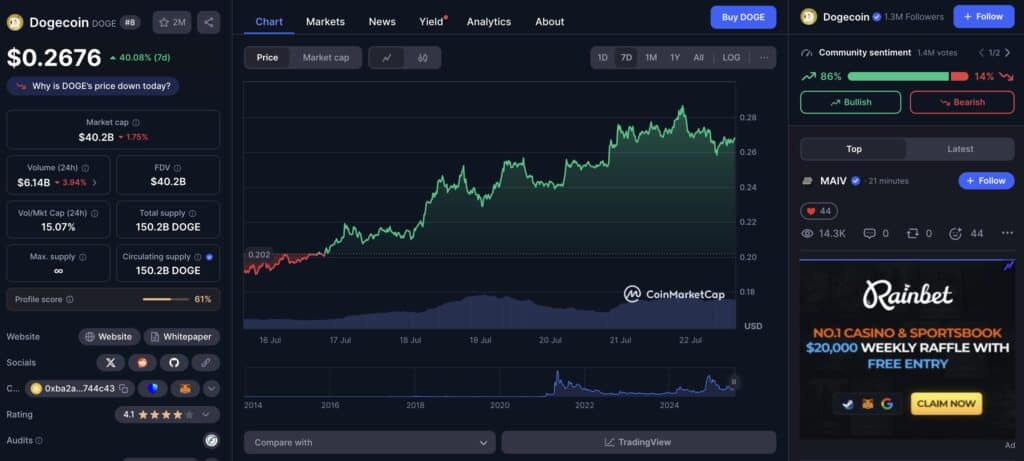Image resolution: width=1024 pixels, height=461 pixels.
Task: Expand the Compare with dropdown
Action: click(x=370, y=442)
